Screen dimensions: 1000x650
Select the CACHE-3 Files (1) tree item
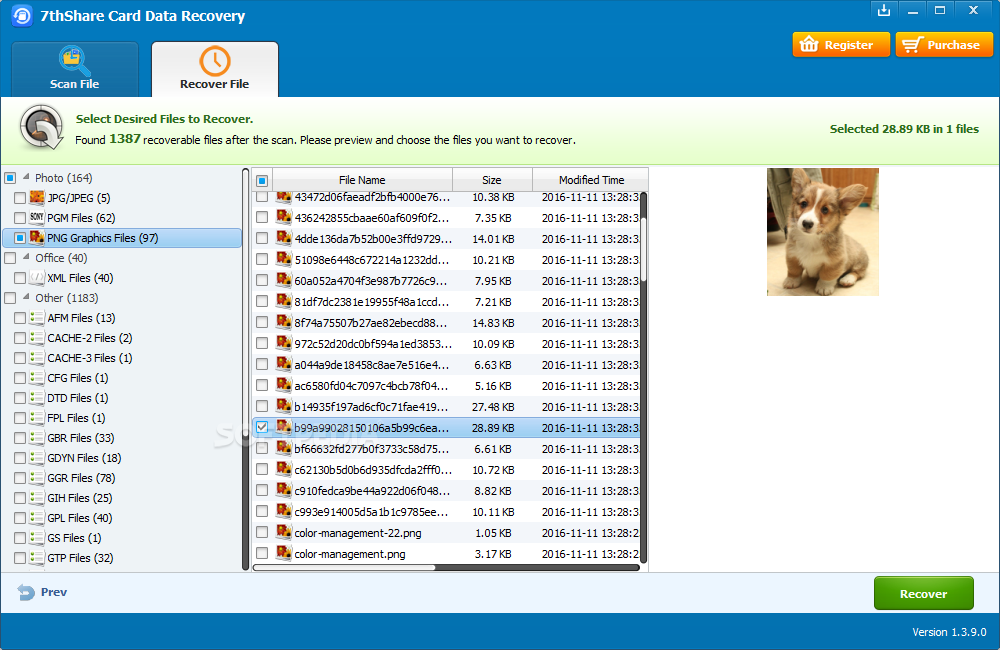pyautogui.click(x=89, y=358)
